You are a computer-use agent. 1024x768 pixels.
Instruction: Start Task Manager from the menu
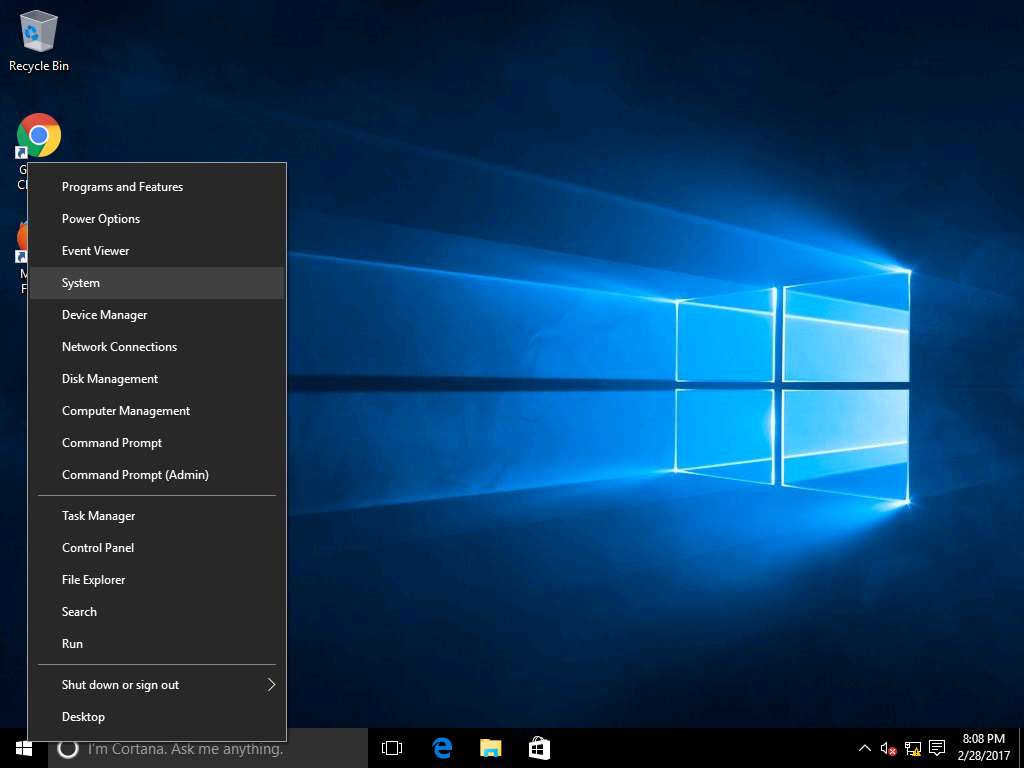tap(157, 516)
